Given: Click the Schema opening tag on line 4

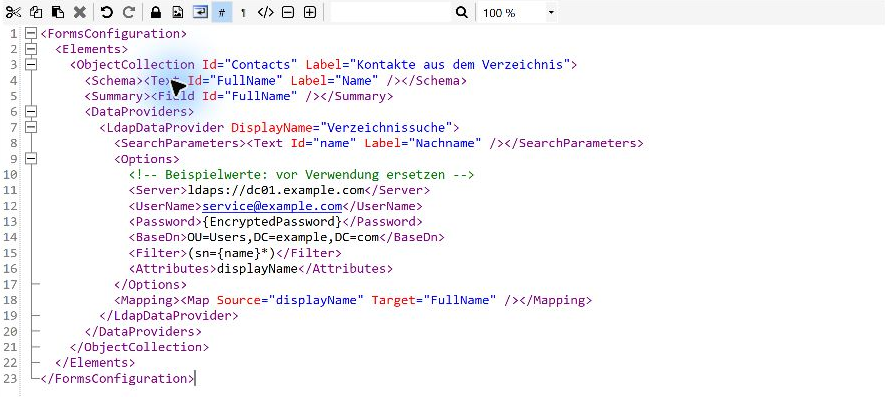Looking at the screenshot, I should 115,81.
